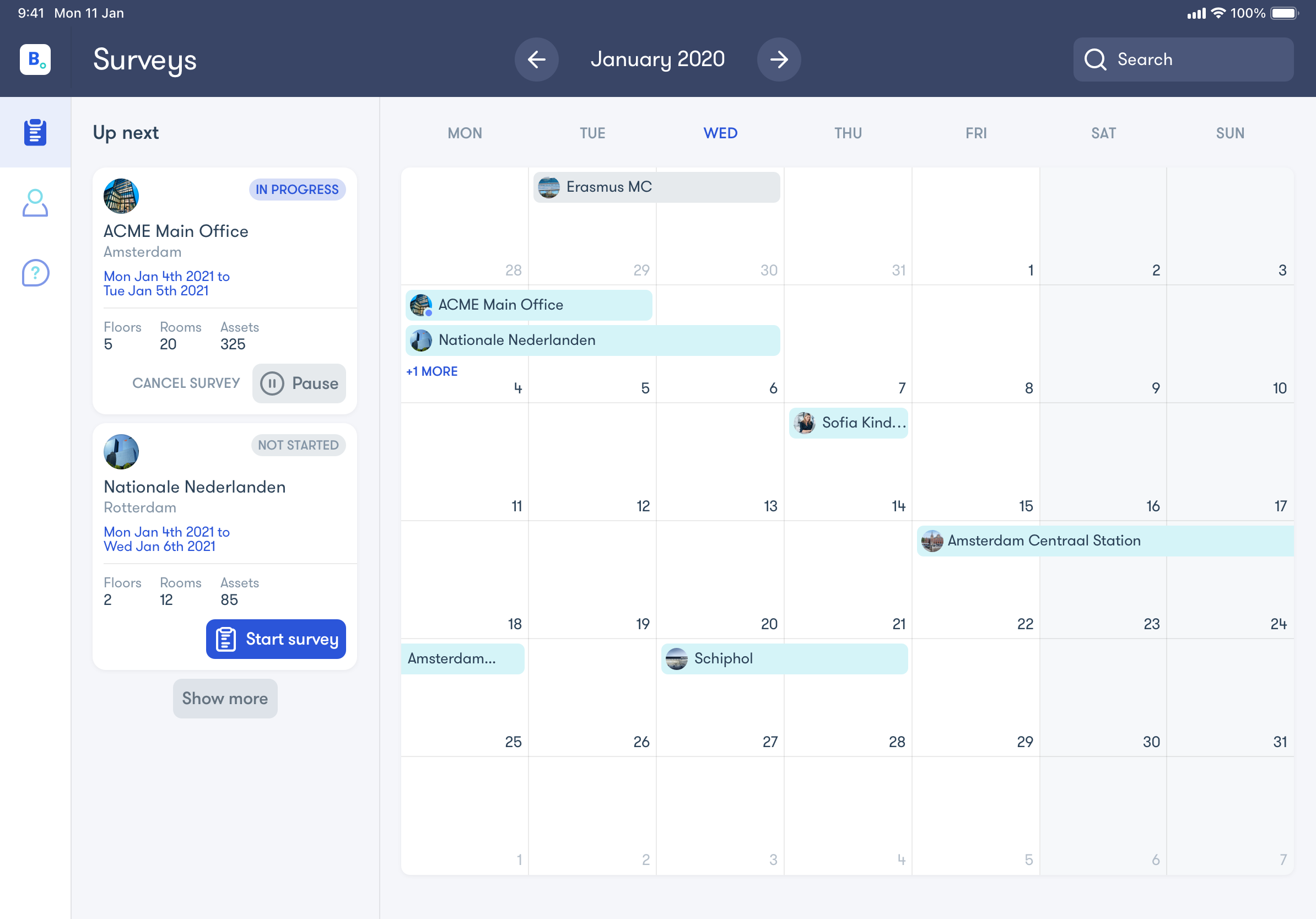Click the search magnifier icon
This screenshot has height=919, width=1316.
point(1095,60)
